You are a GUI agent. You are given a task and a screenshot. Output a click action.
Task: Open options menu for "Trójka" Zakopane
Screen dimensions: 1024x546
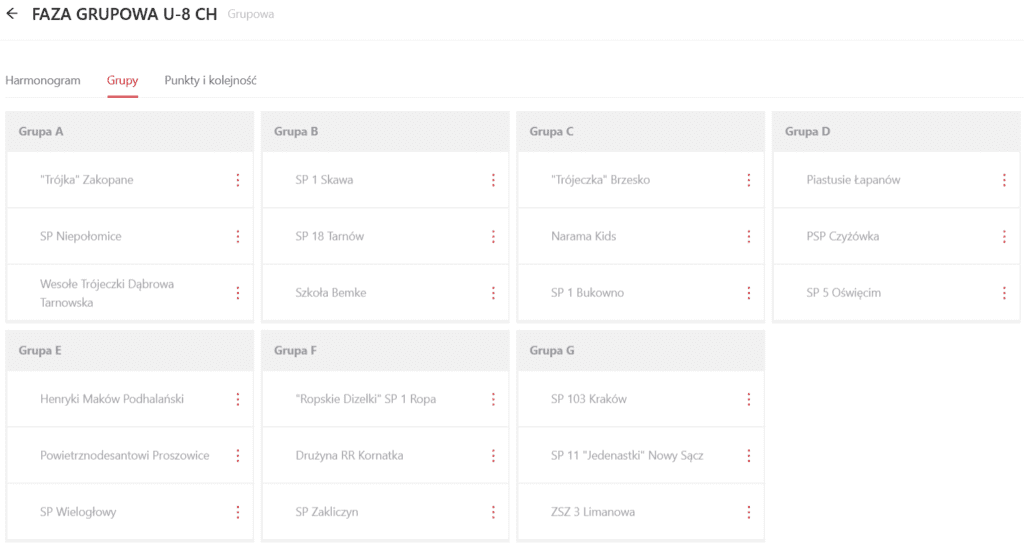point(238,180)
